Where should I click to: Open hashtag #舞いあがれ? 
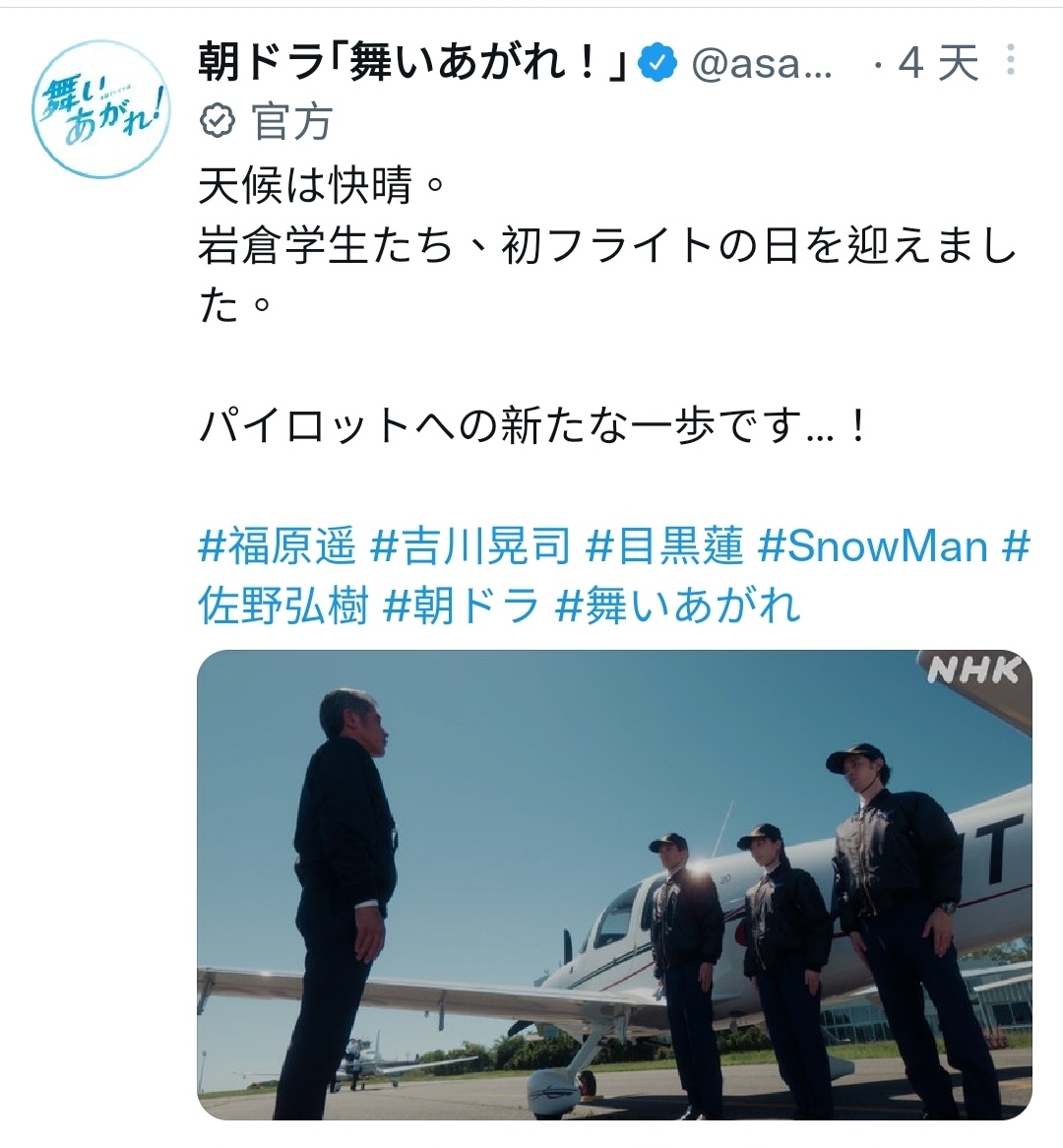coord(678,606)
